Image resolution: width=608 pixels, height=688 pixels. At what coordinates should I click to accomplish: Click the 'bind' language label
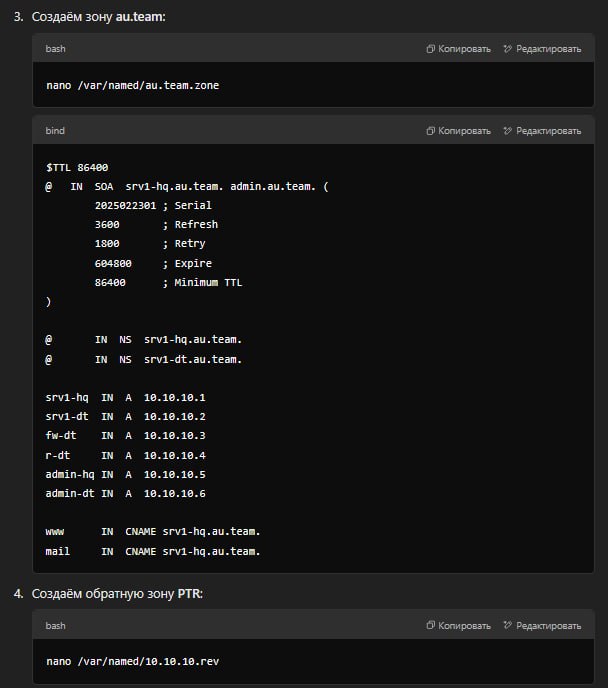tap(55, 130)
